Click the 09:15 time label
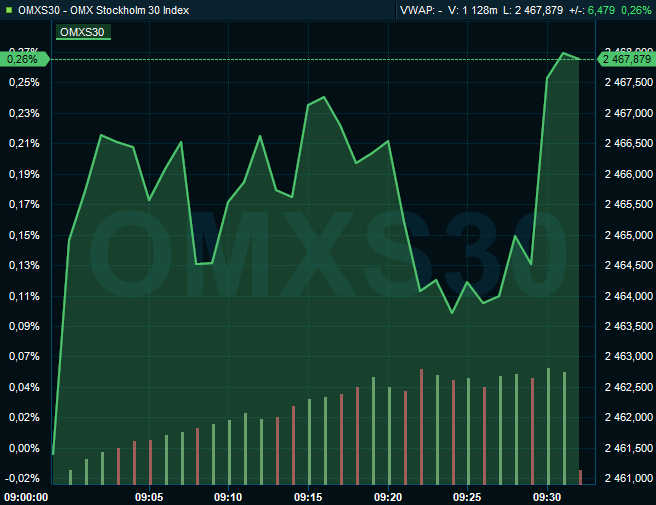 coord(308,497)
